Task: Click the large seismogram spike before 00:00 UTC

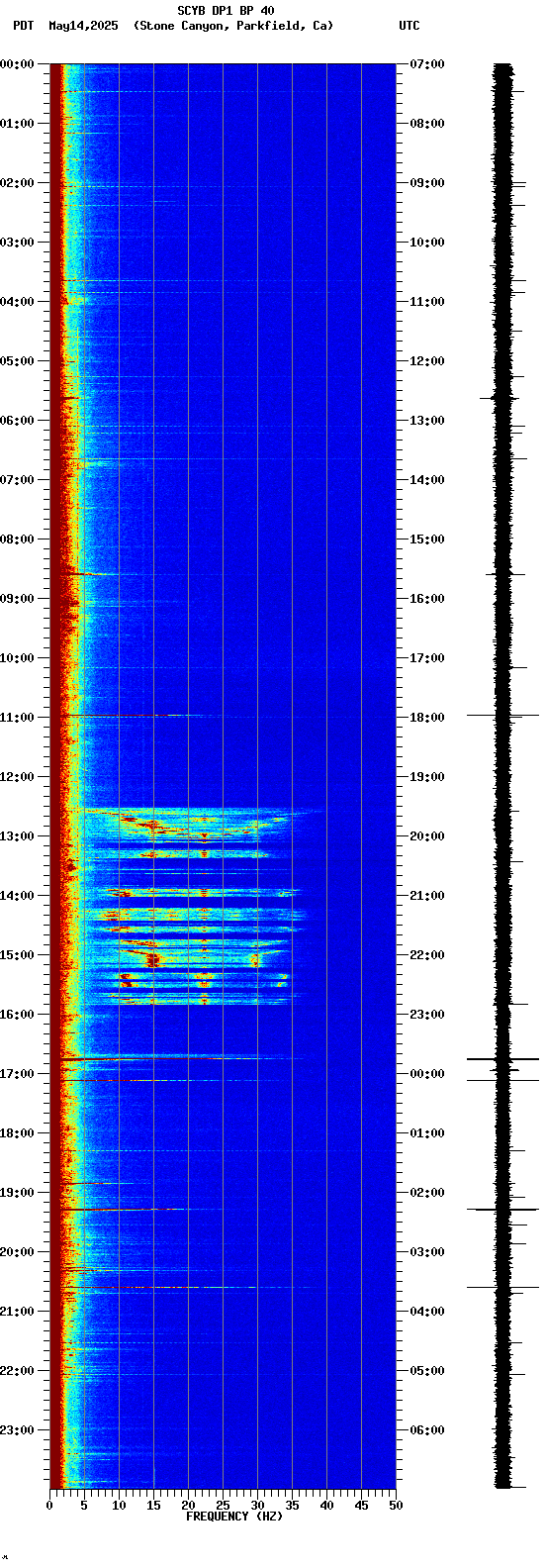Action: click(x=503, y=1059)
